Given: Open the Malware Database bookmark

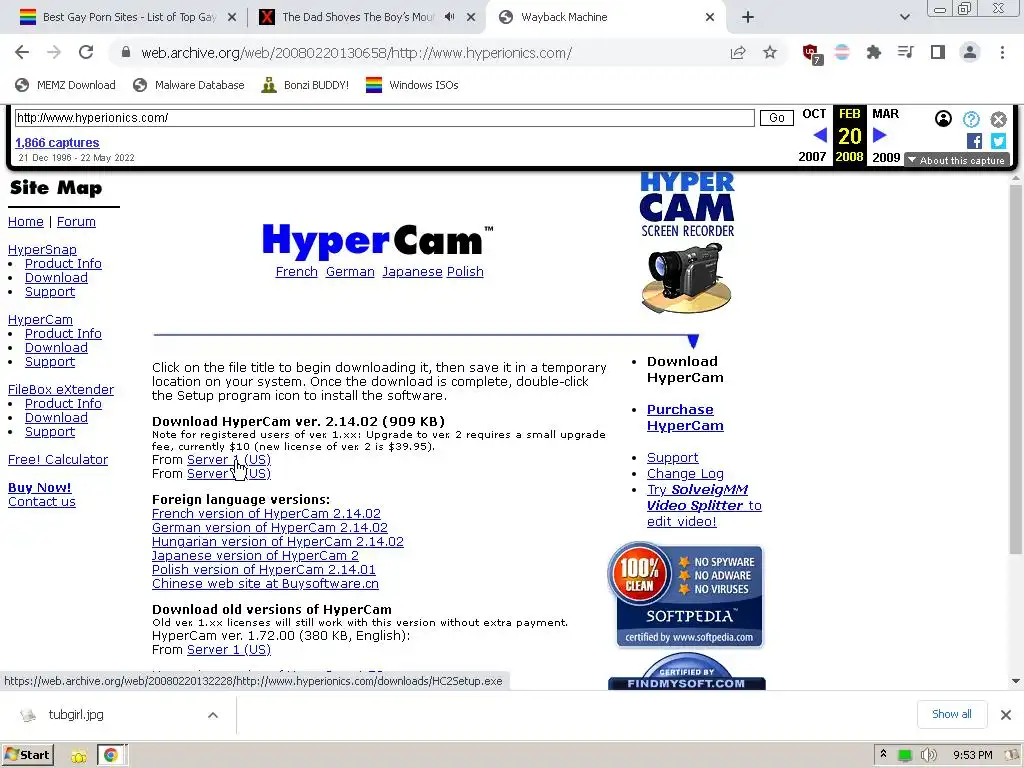Looking at the screenshot, I should [189, 85].
